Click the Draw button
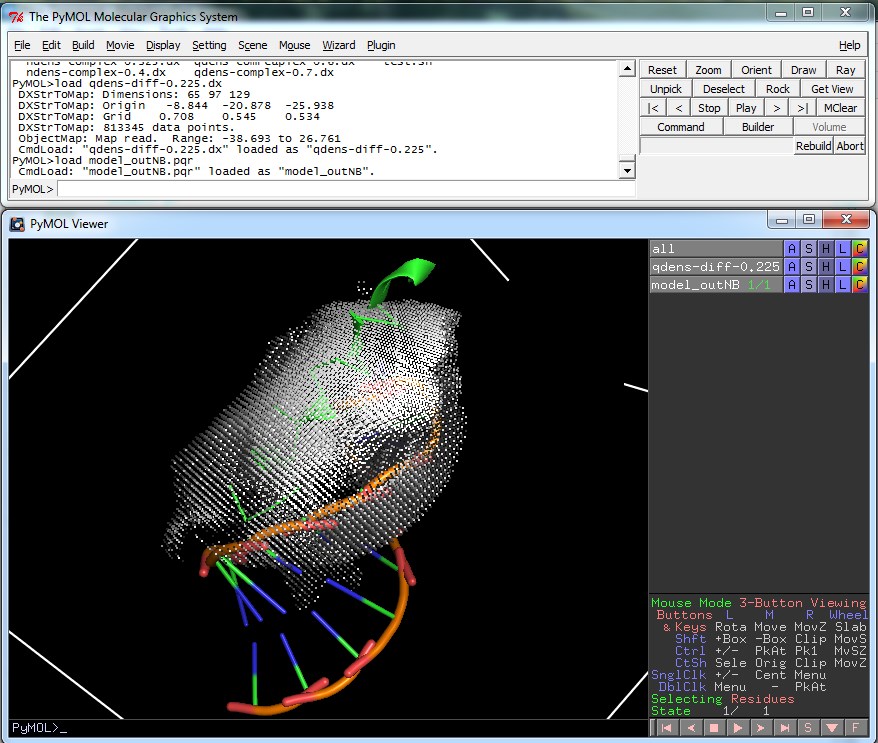878x743 pixels. click(804, 70)
